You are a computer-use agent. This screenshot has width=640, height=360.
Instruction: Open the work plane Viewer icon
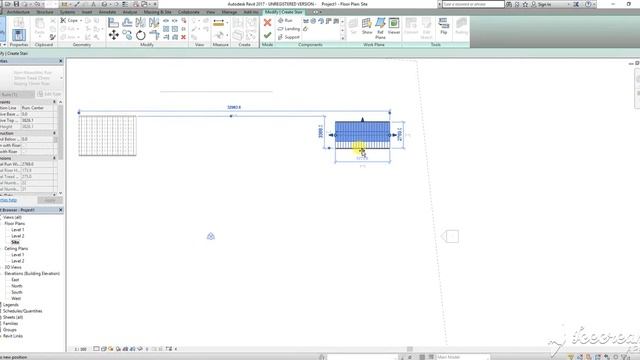[x=394, y=26]
